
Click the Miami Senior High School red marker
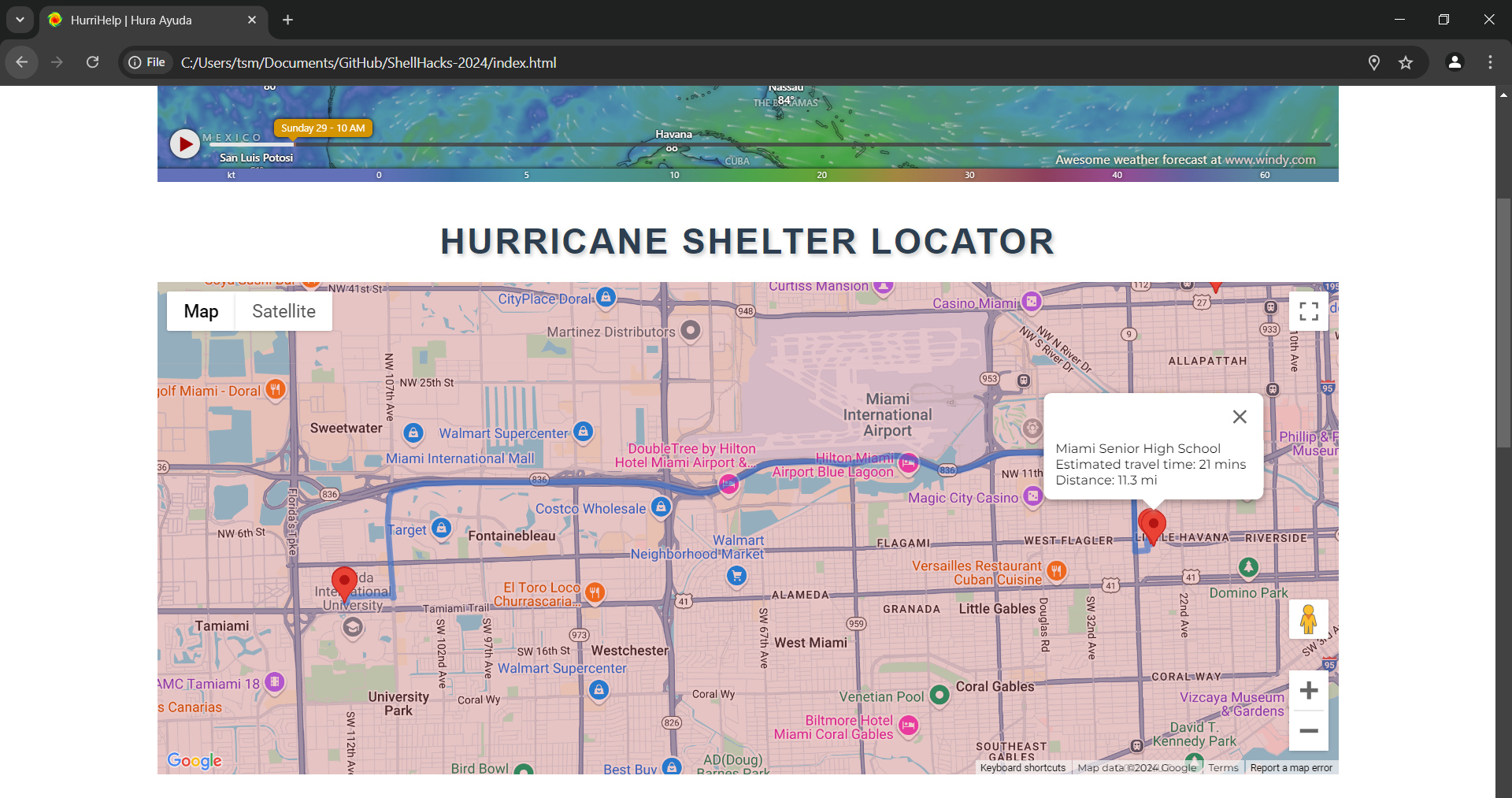tap(1152, 526)
